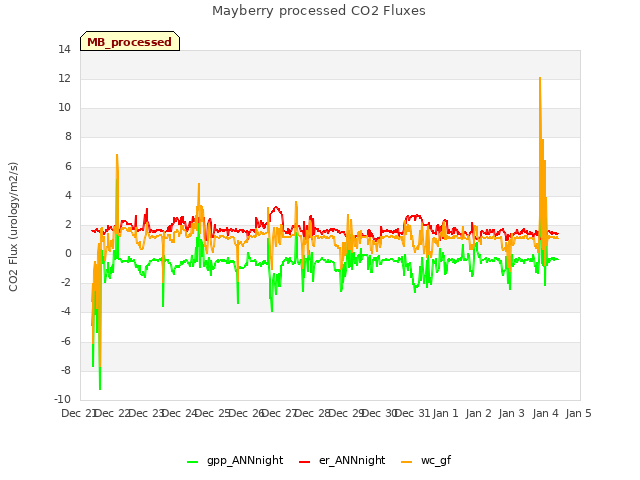Click the chart title Mayberry processed CO2 Fluxes
Screen dimensions: 640x480
319,11
